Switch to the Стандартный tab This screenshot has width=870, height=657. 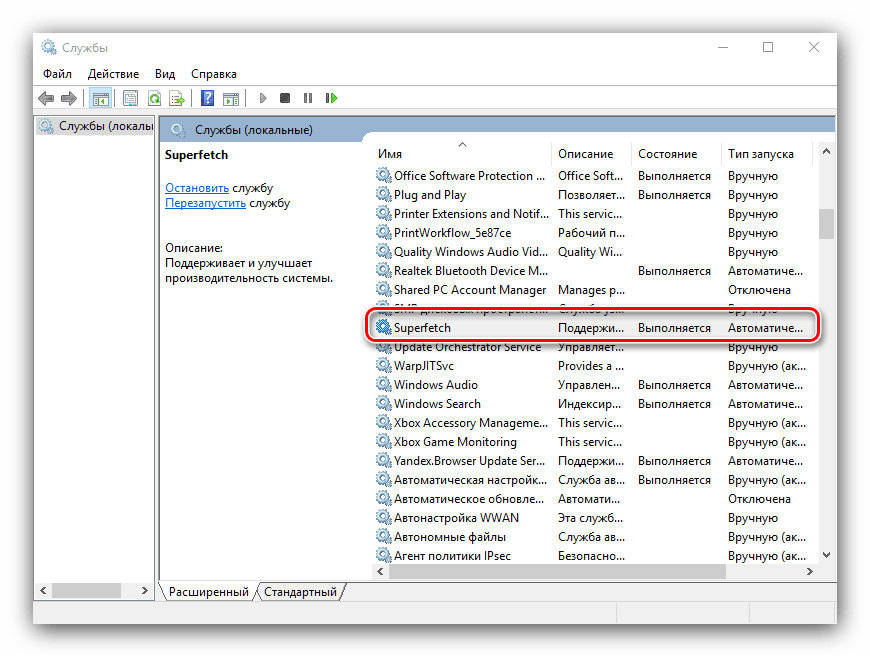(300, 592)
